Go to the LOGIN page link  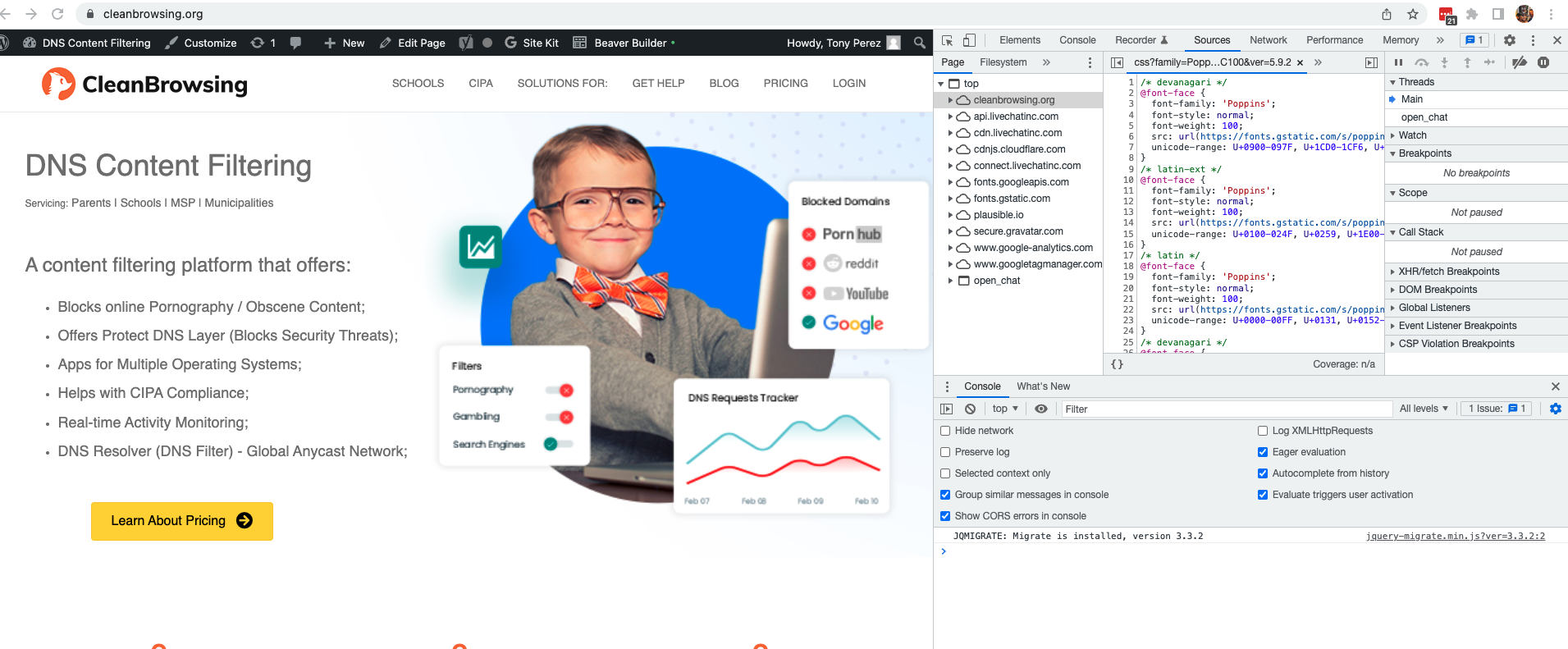click(849, 84)
